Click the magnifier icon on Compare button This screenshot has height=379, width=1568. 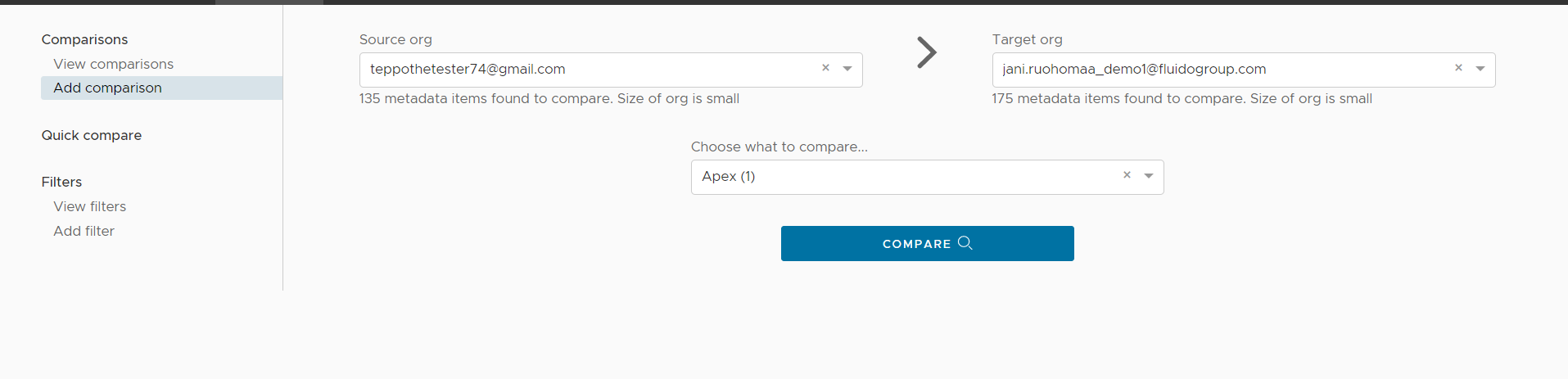pyautogui.click(x=965, y=243)
